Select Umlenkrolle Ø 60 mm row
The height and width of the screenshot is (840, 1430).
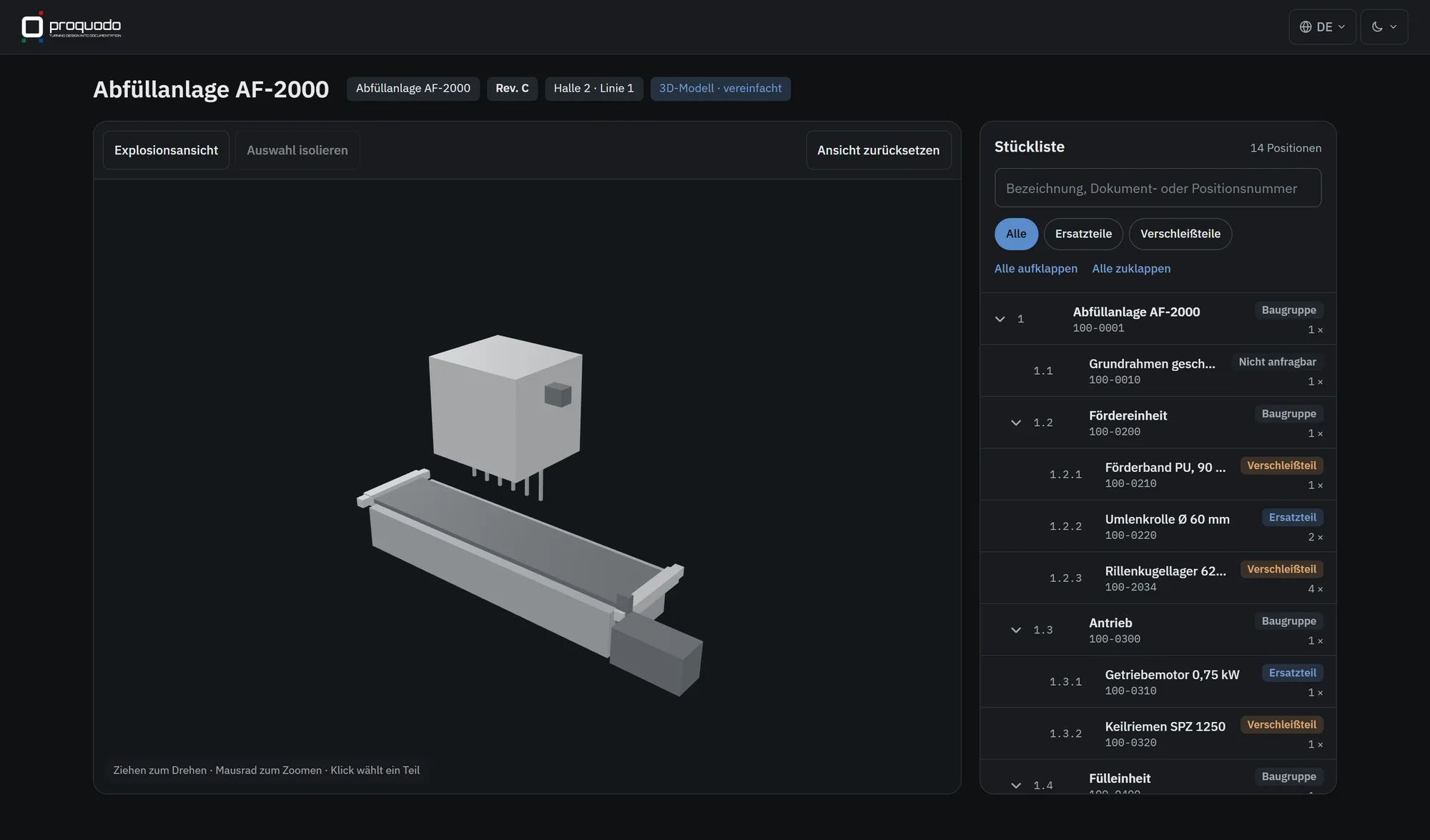pyautogui.click(x=1158, y=526)
